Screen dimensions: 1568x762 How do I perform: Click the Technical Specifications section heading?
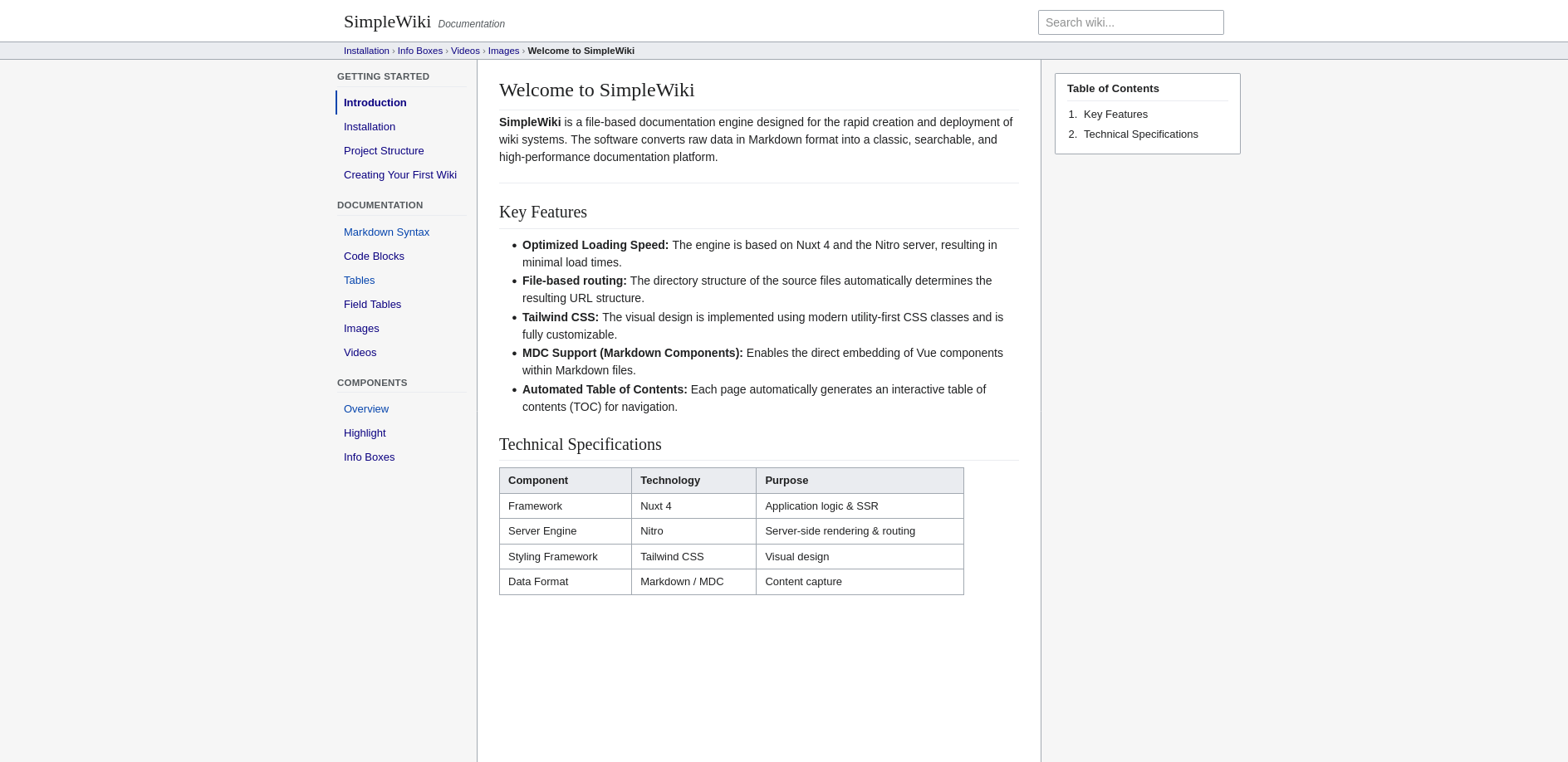tap(581, 444)
